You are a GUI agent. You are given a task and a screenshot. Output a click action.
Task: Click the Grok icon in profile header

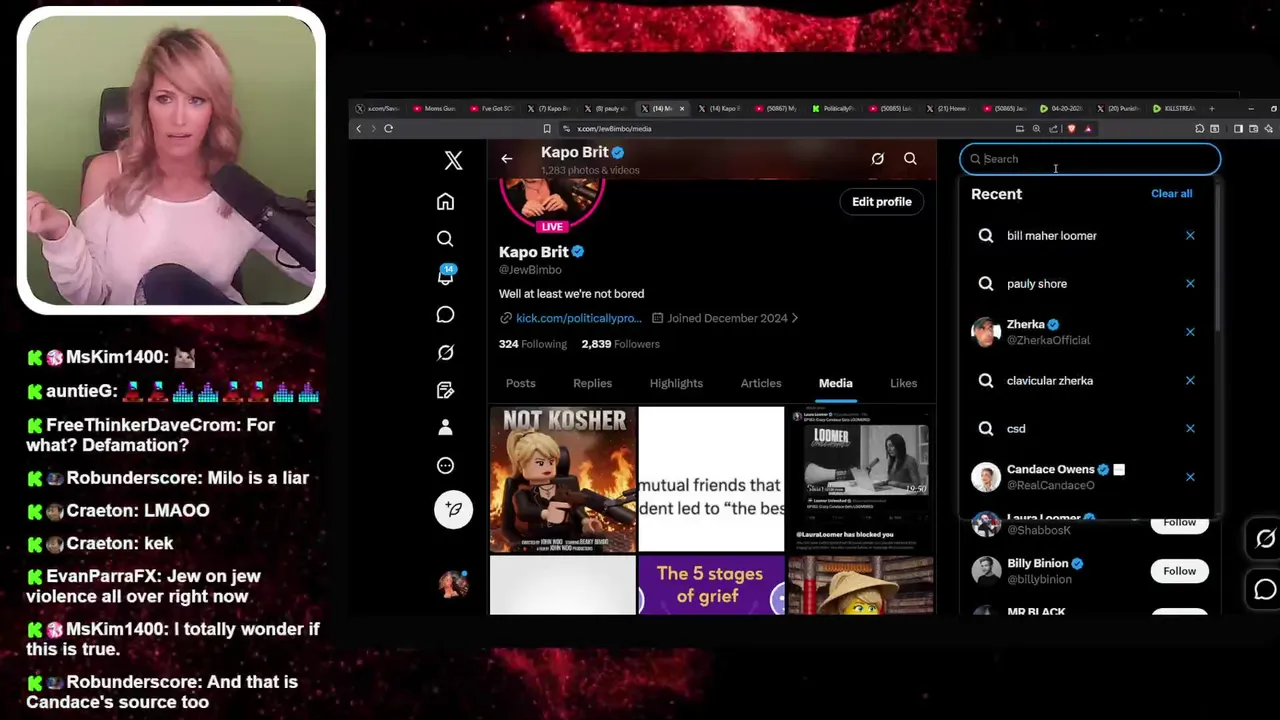877,159
